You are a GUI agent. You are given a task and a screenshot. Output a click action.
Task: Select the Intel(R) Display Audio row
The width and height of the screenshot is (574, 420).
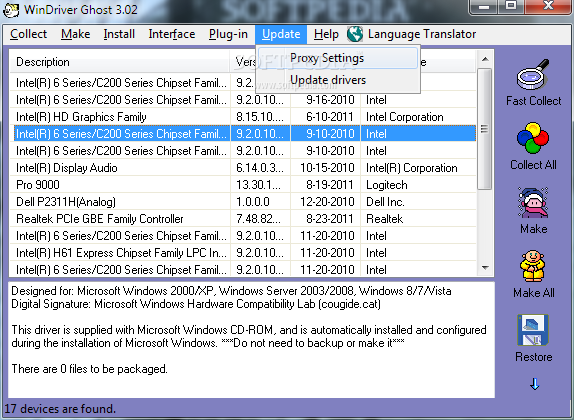pos(243,168)
